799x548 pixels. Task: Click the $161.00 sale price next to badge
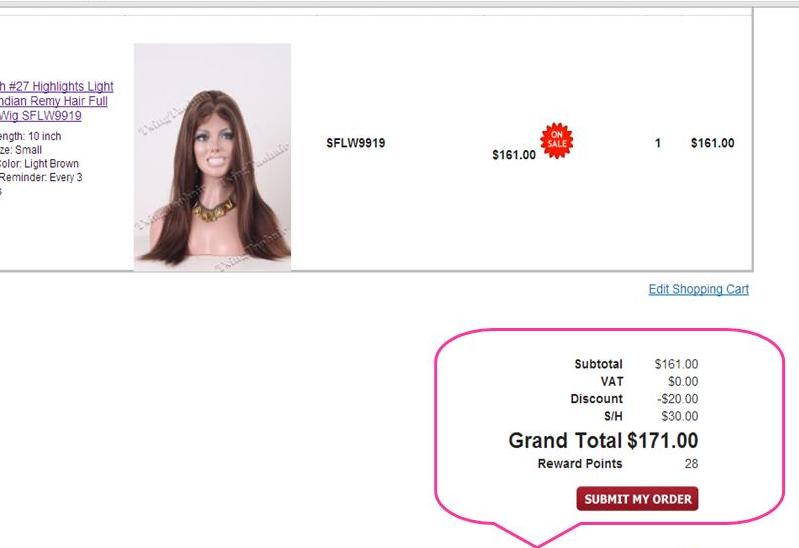point(514,155)
